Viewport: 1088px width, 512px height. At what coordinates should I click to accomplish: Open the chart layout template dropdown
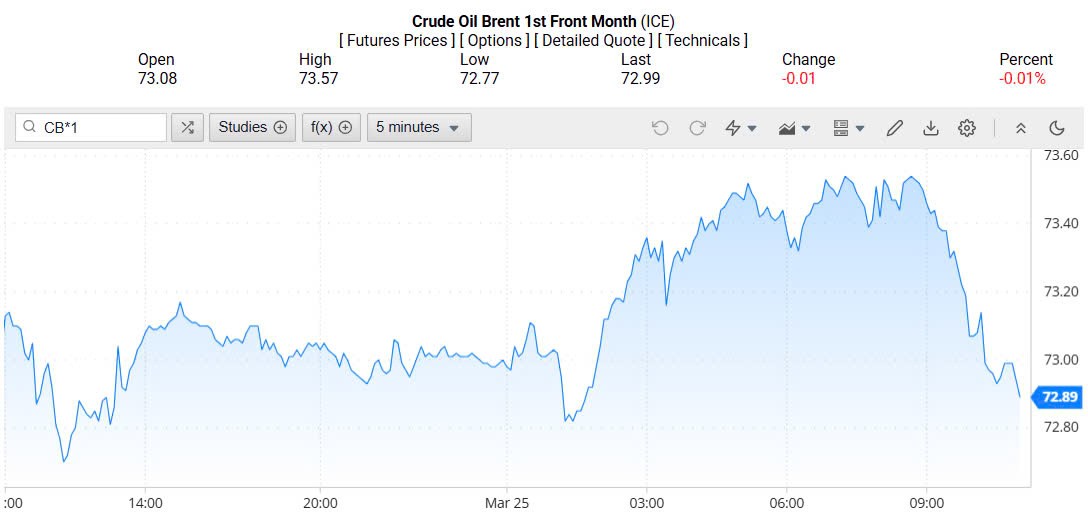point(848,128)
